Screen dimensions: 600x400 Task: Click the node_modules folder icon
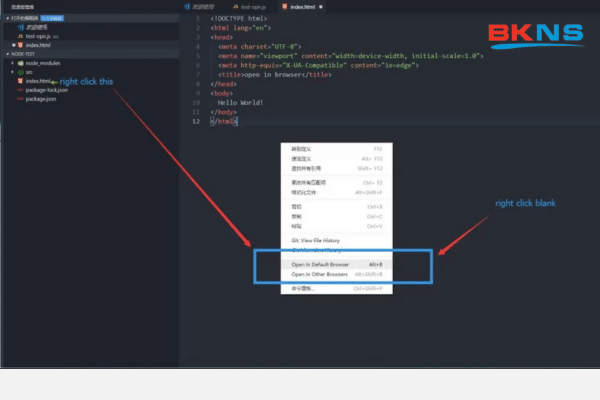21,63
